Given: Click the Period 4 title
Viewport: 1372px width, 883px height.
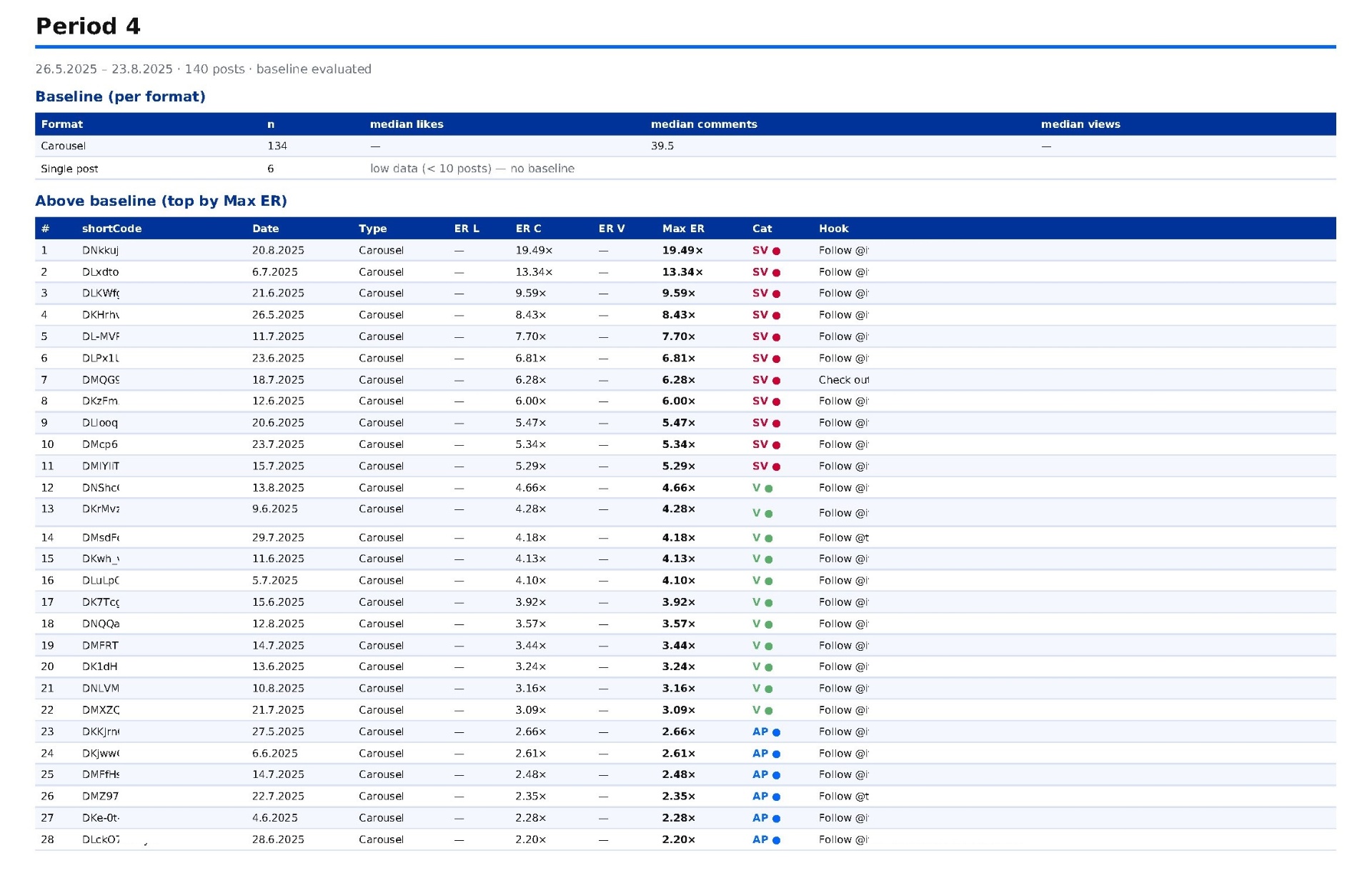Looking at the screenshot, I should pyautogui.click(x=88, y=26).
